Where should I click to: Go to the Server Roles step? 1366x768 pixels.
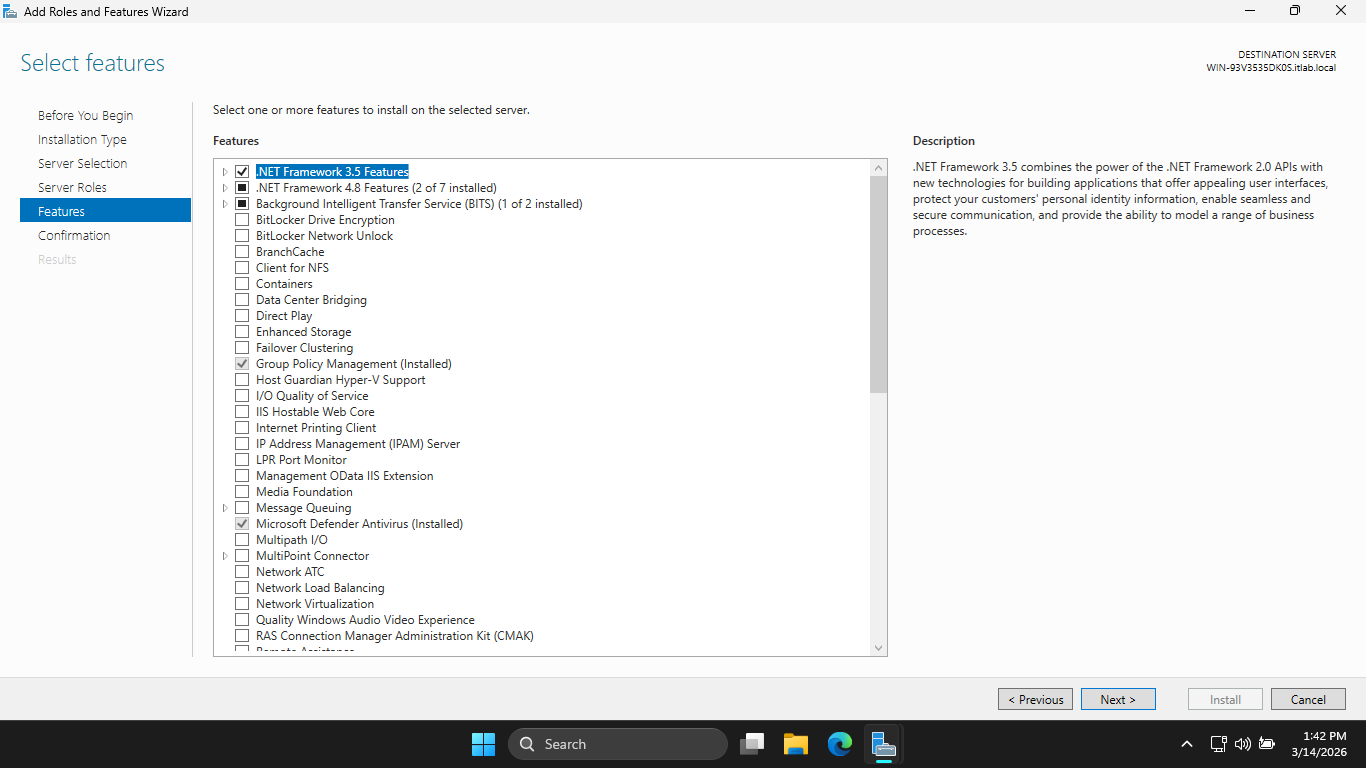(72, 187)
